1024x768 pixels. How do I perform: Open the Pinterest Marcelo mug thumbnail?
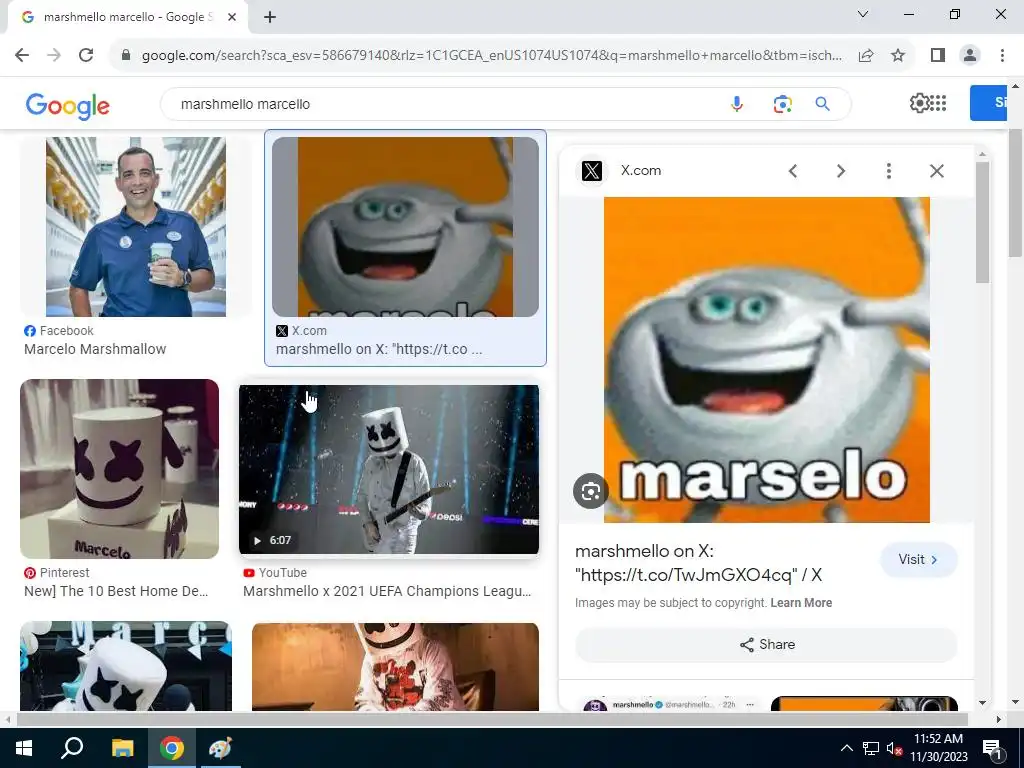point(120,469)
